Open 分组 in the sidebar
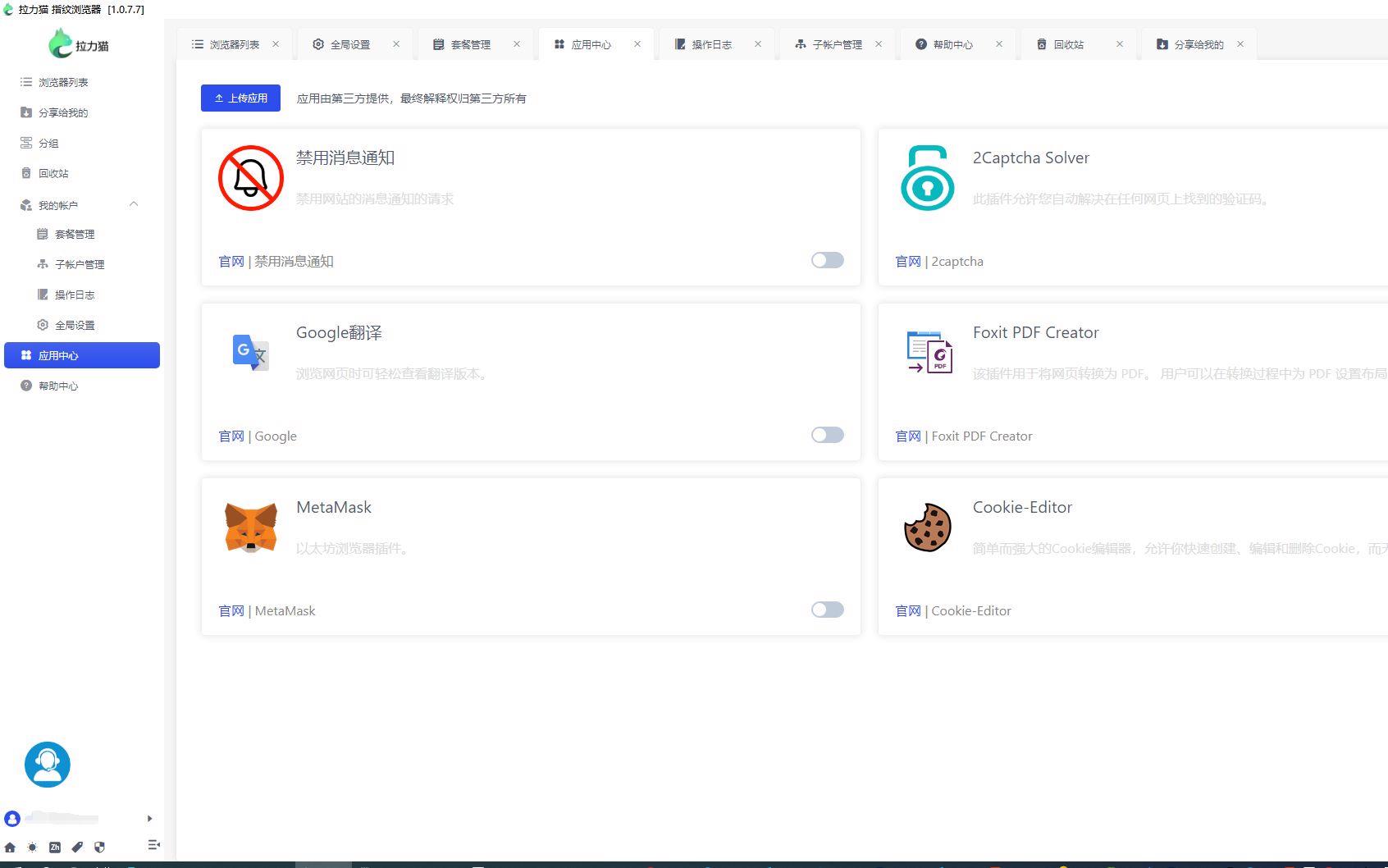1388x868 pixels. [x=82, y=143]
